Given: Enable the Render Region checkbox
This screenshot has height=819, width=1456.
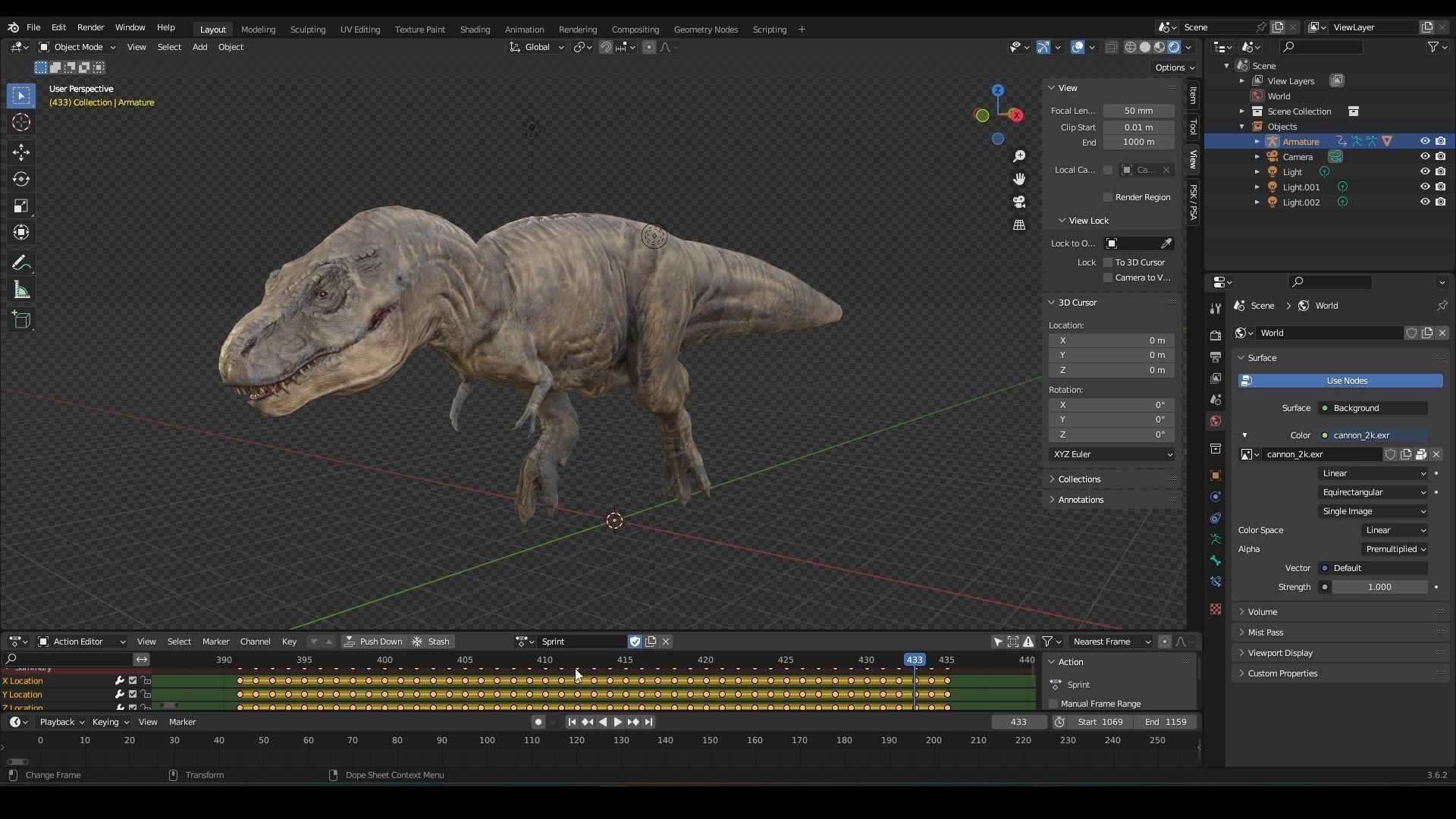Looking at the screenshot, I should pos(1108,197).
